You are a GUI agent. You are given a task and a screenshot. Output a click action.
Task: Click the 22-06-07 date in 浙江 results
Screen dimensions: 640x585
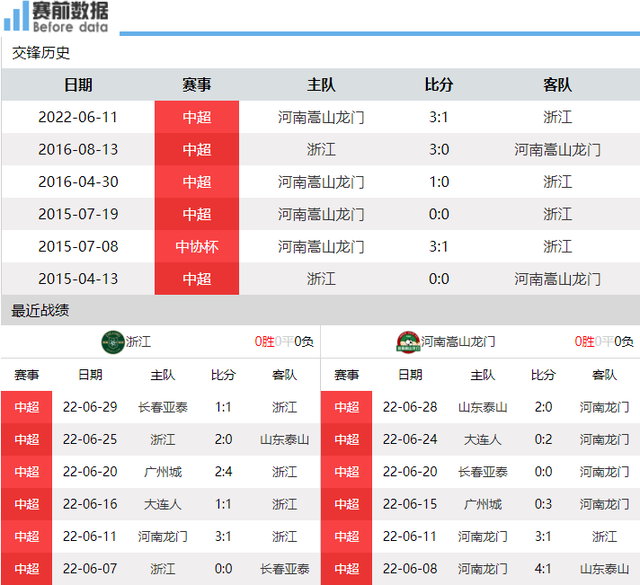pyautogui.click(x=90, y=569)
